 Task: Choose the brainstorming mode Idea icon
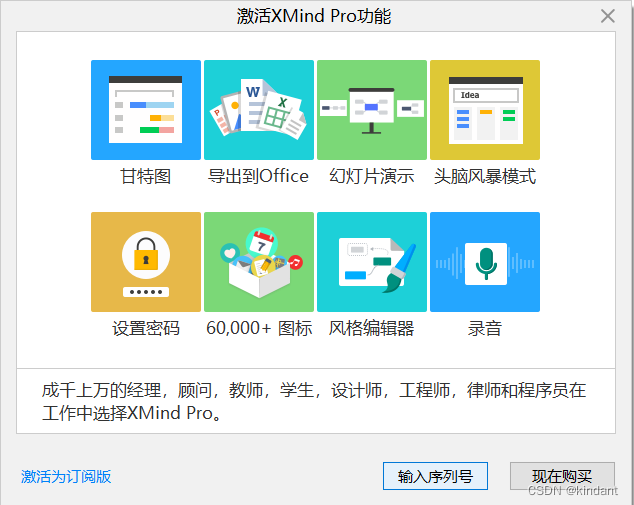pos(485,110)
